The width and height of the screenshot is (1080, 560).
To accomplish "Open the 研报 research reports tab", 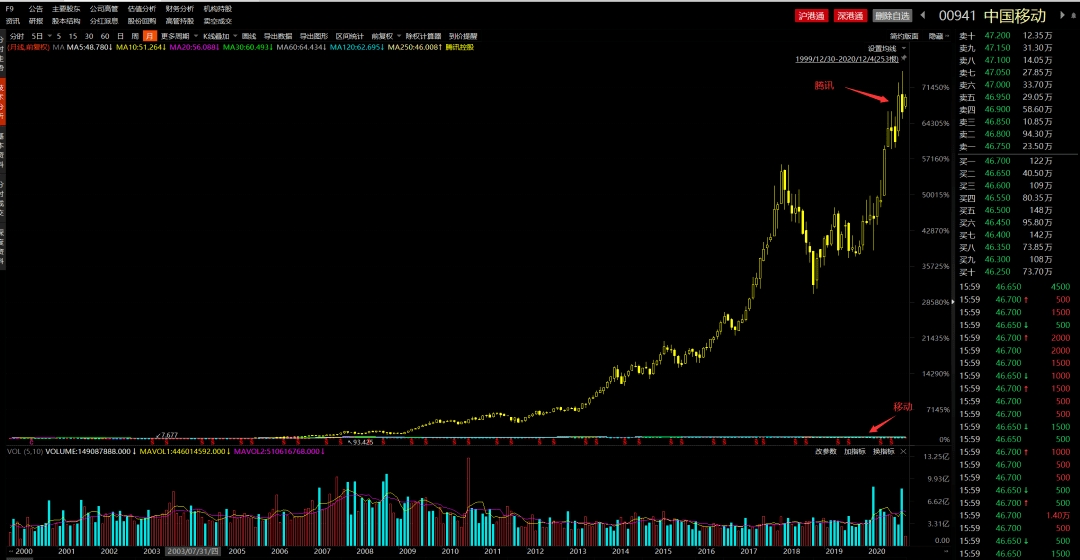I will pyautogui.click(x=36, y=21).
